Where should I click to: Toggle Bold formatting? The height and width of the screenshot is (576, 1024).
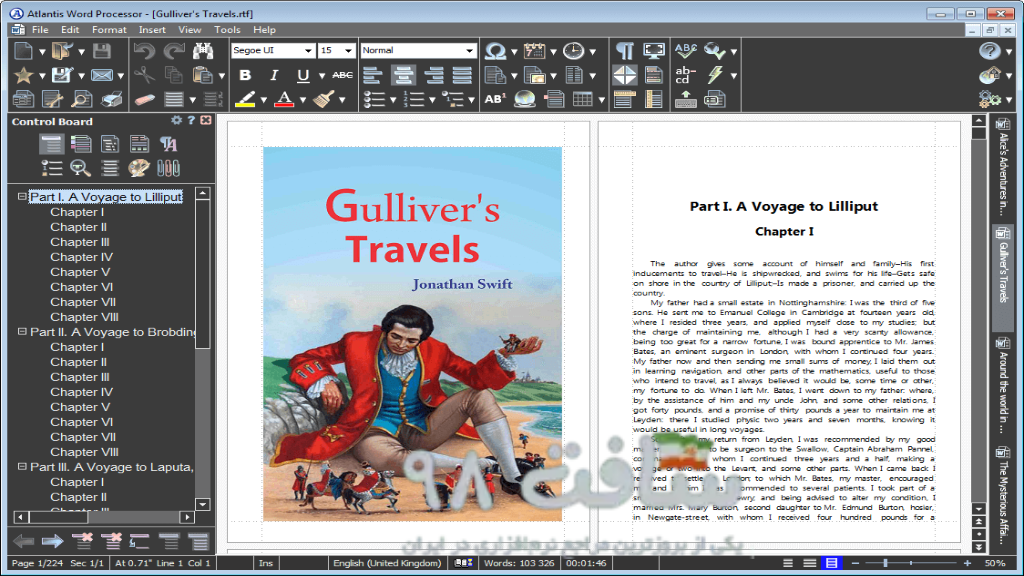[x=245, y=75]
